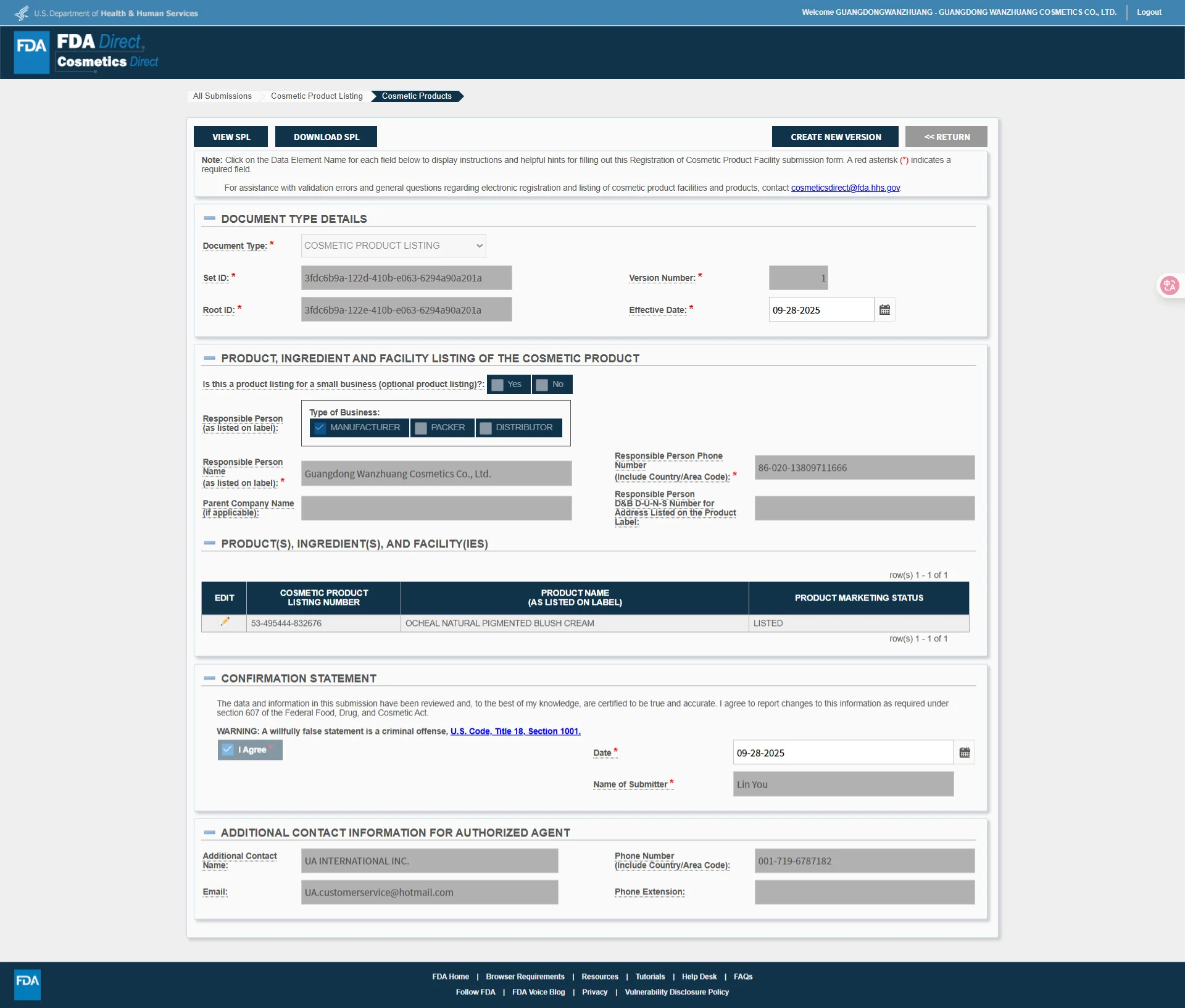Click the D&B D-U-N-S Number field
This screenshot has height=1008, width=1185.
865,508
